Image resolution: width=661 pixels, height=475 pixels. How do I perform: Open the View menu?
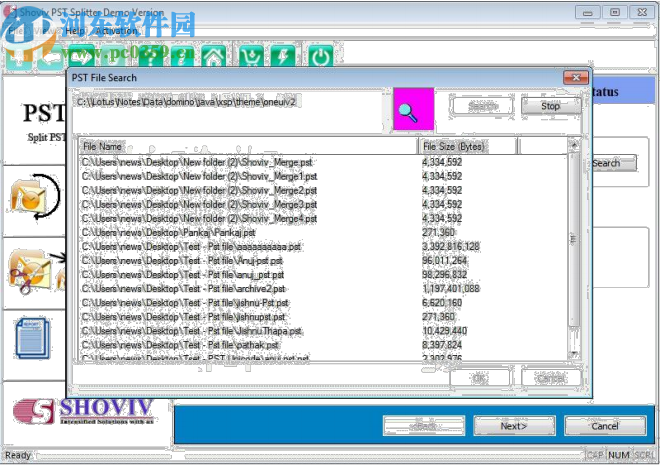point(42,31)
